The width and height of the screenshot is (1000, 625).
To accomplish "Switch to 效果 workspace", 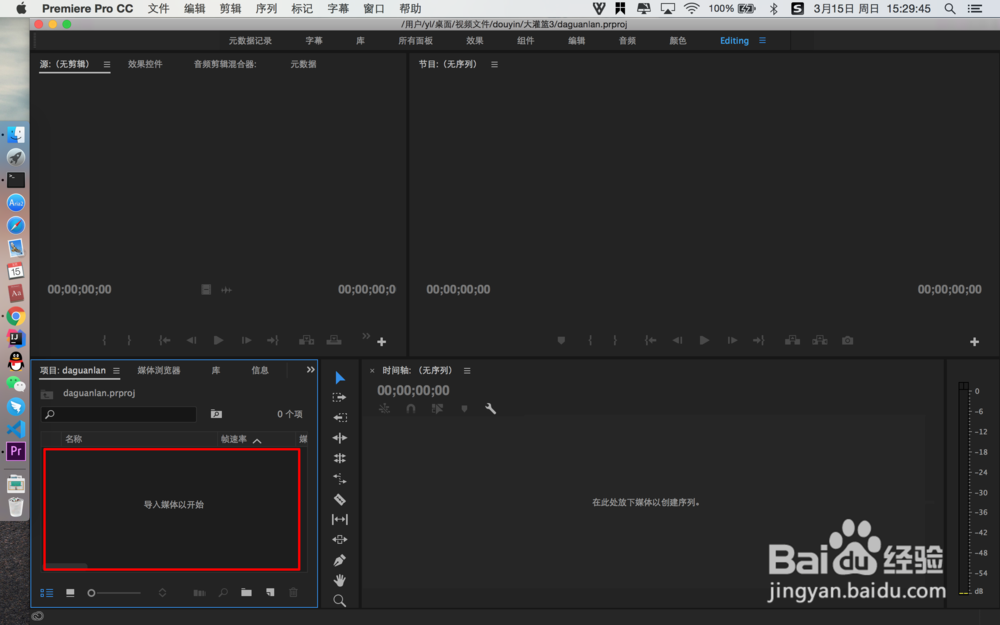I will [474, 40].
